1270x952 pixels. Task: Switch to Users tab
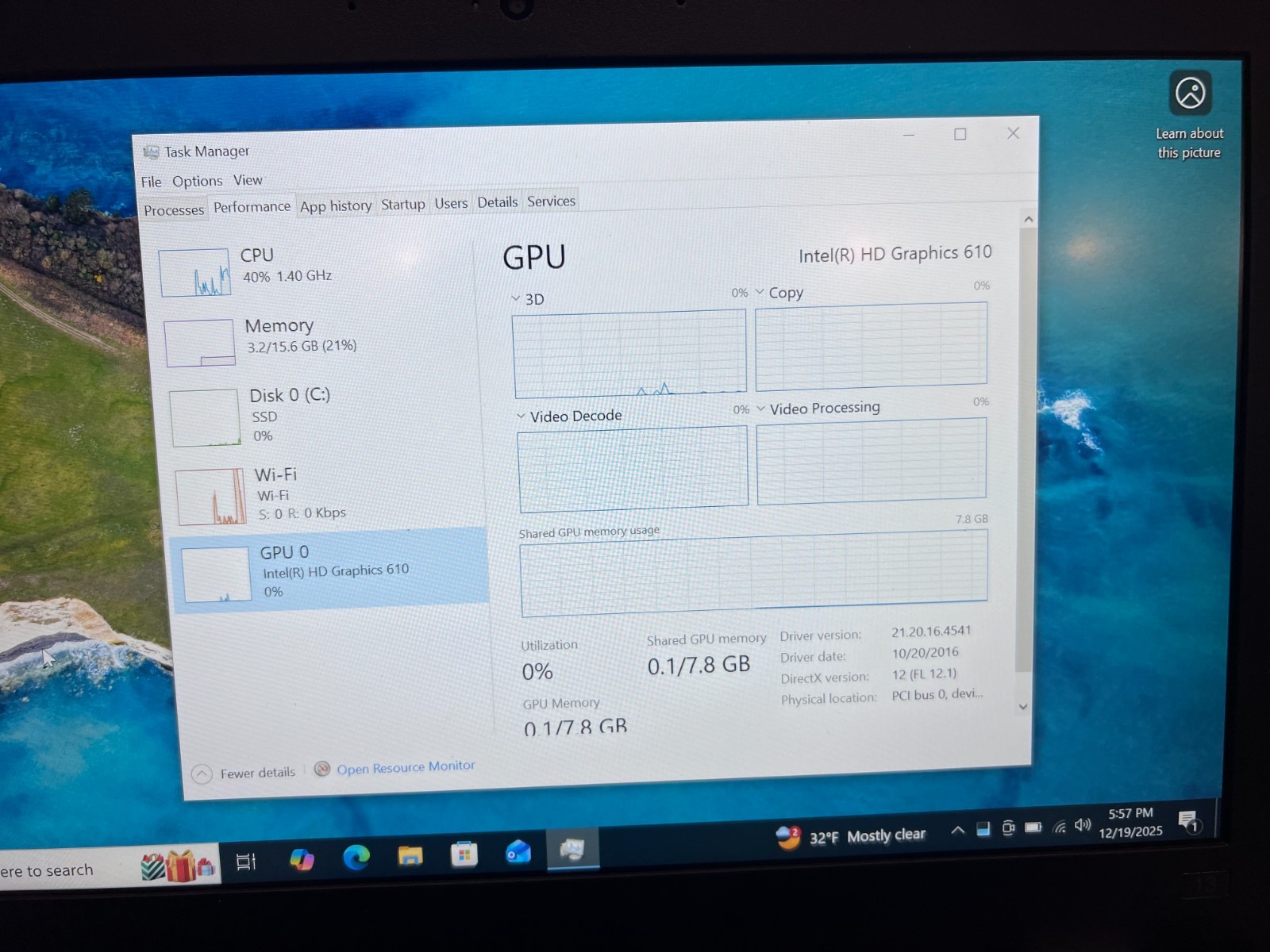(451, 203)
